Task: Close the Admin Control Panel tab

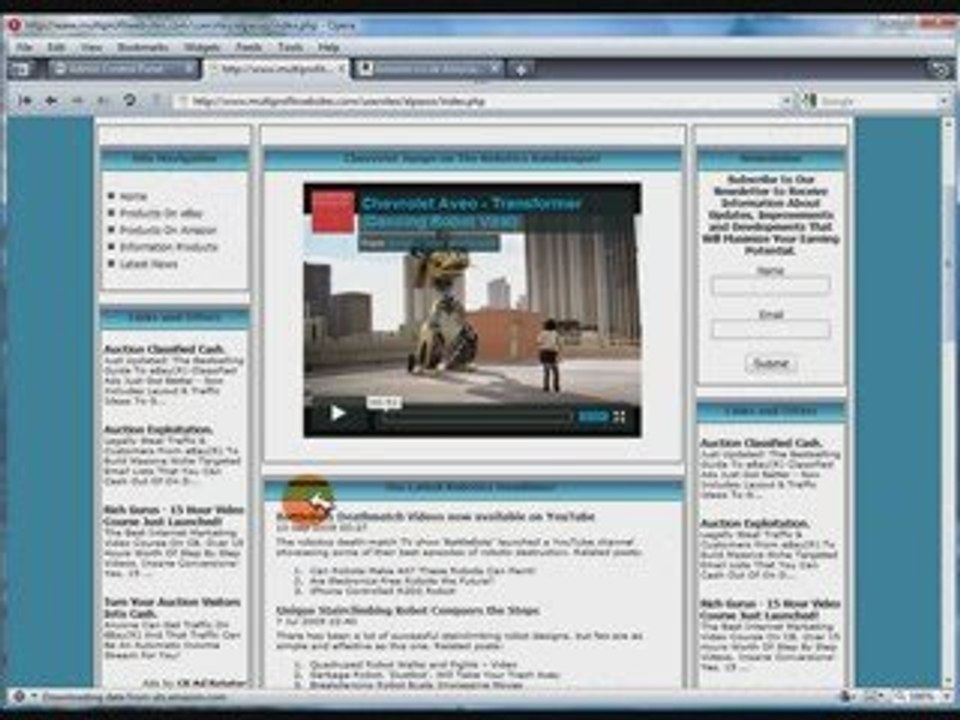Action: 189,68
